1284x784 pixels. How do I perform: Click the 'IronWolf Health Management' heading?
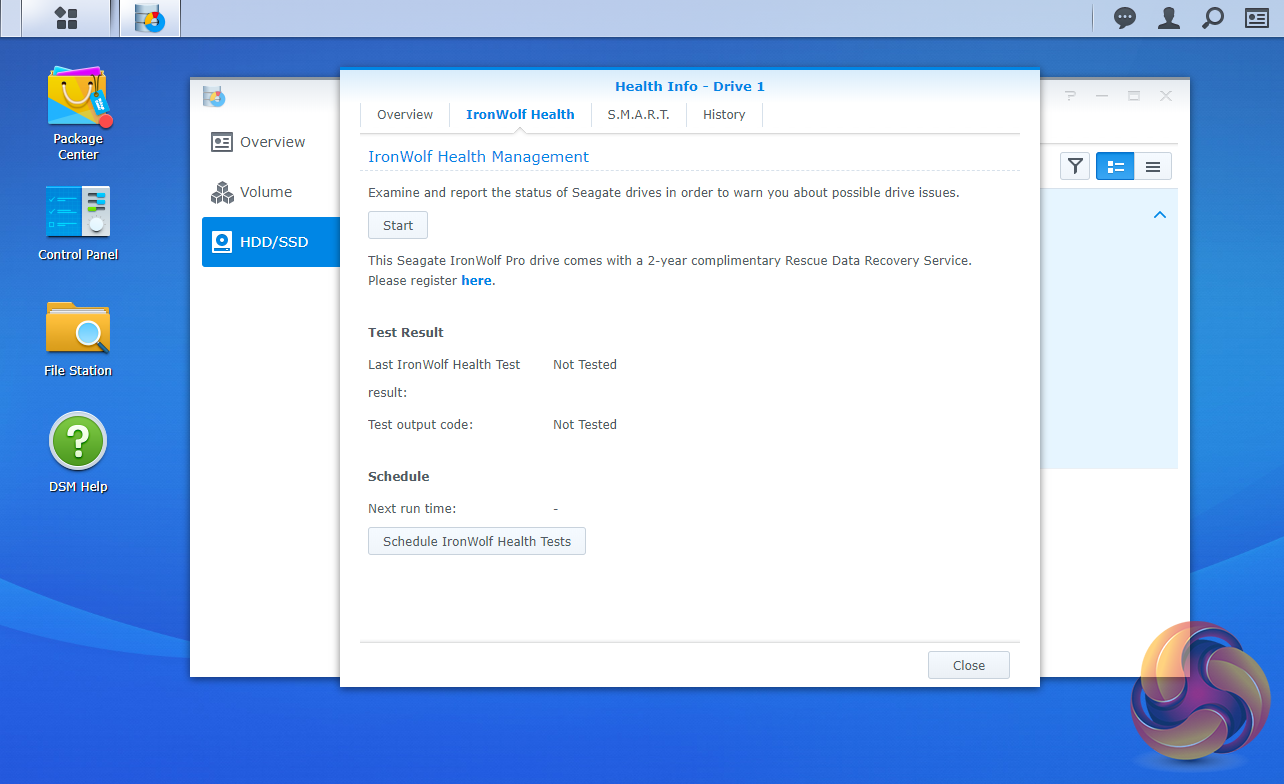pyautogui.click(x=478, y=157)
